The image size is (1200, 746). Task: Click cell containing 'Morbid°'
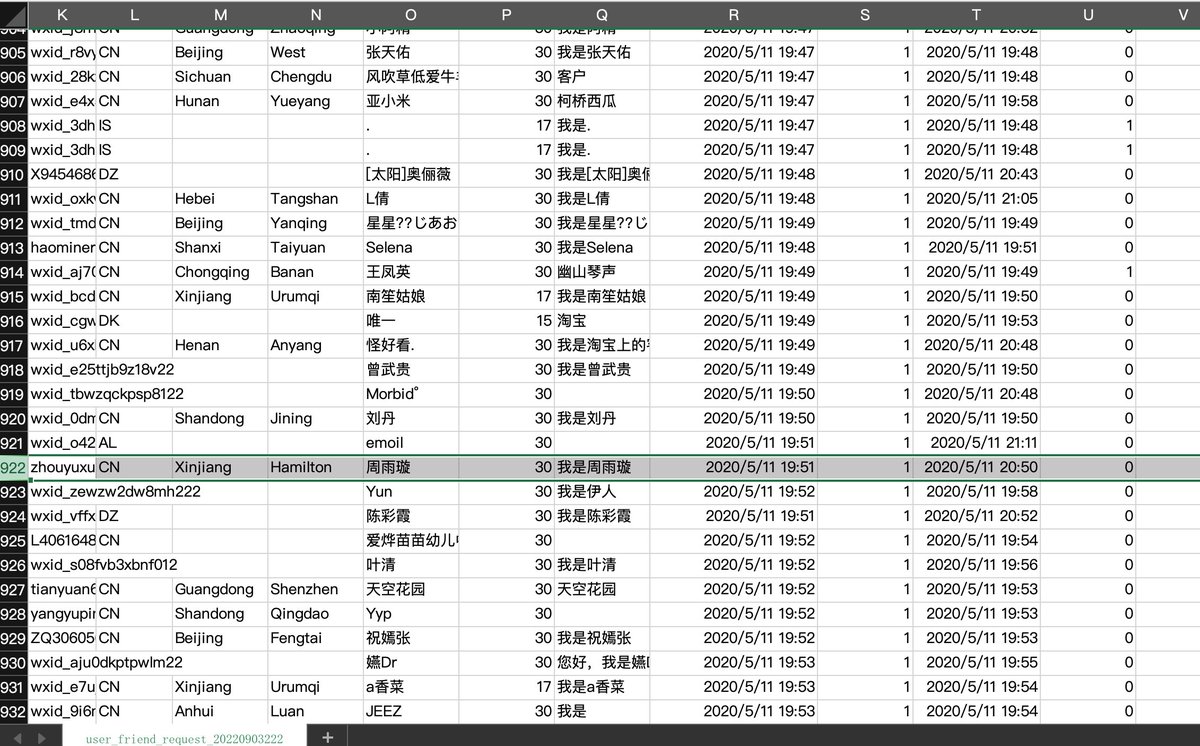coord(412,394)
